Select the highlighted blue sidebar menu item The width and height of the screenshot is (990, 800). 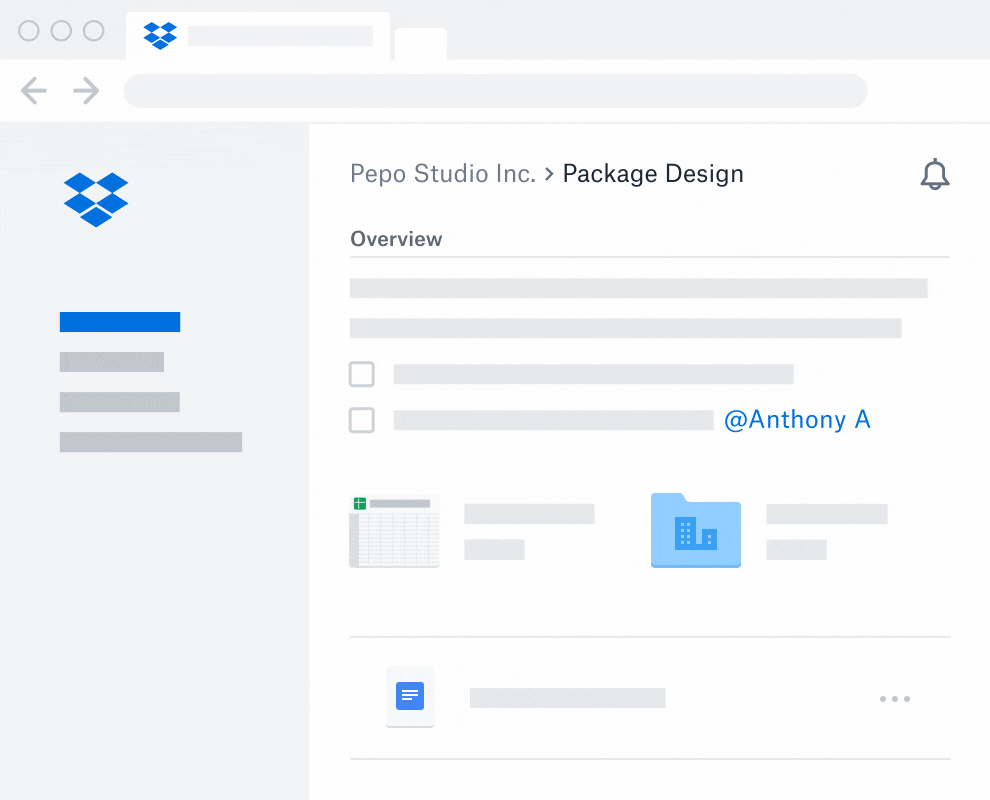(120, 321)
